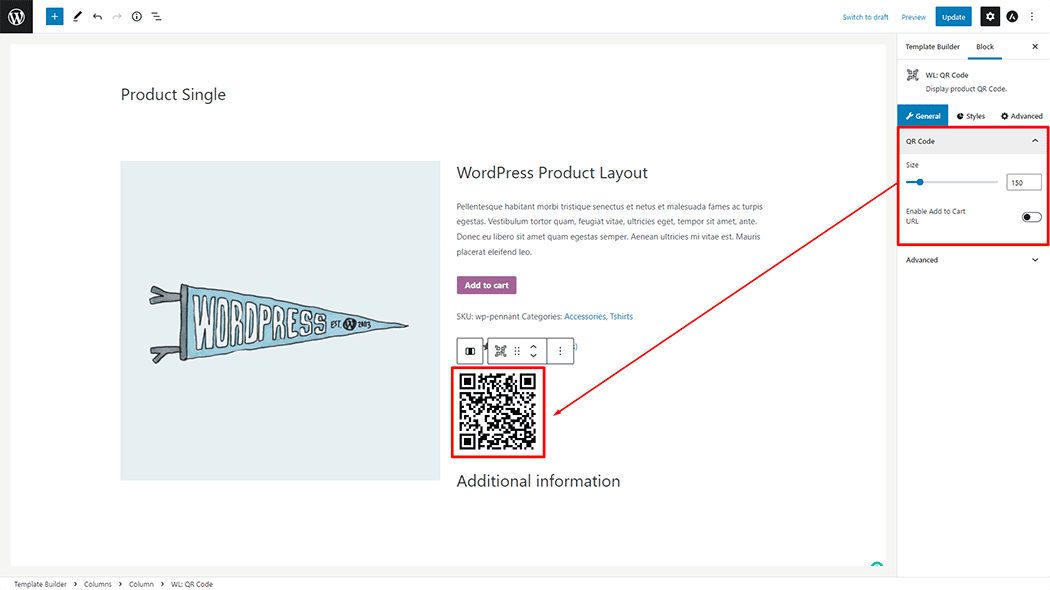The image size is (1050, 590).
Task: Switch to the Template Builder tab
Action: 932,47
